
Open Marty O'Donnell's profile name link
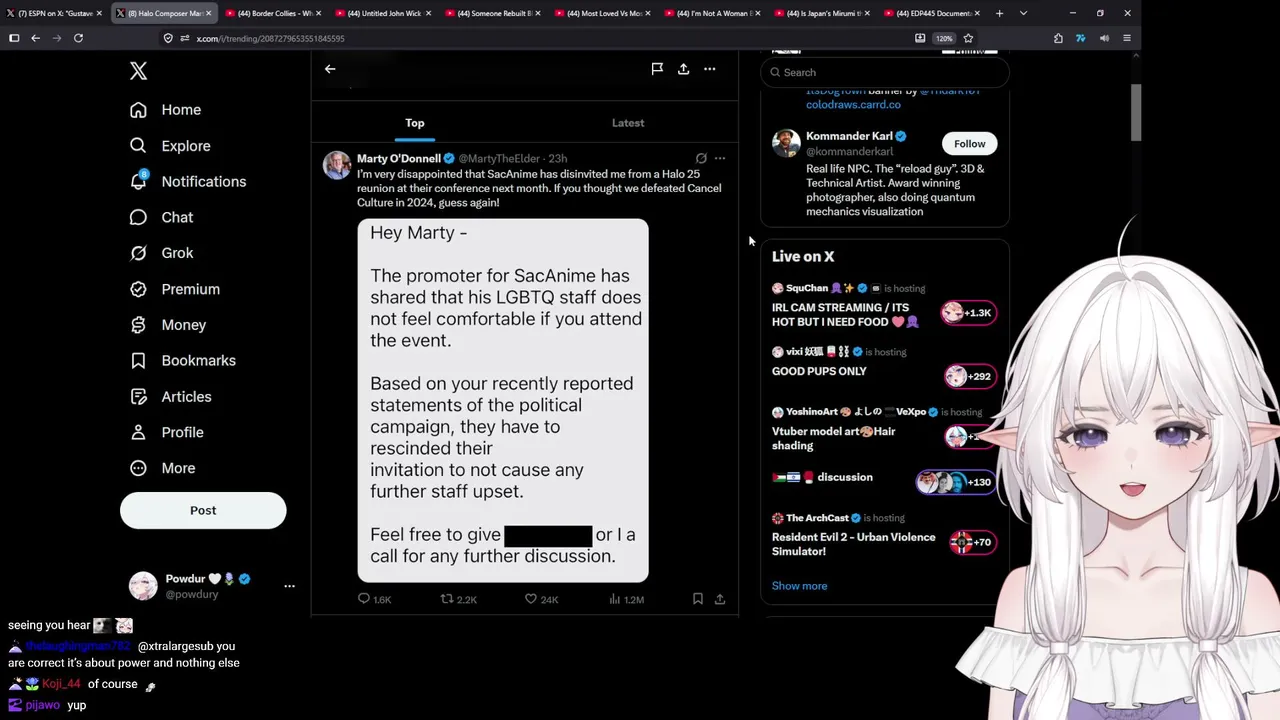399,158
